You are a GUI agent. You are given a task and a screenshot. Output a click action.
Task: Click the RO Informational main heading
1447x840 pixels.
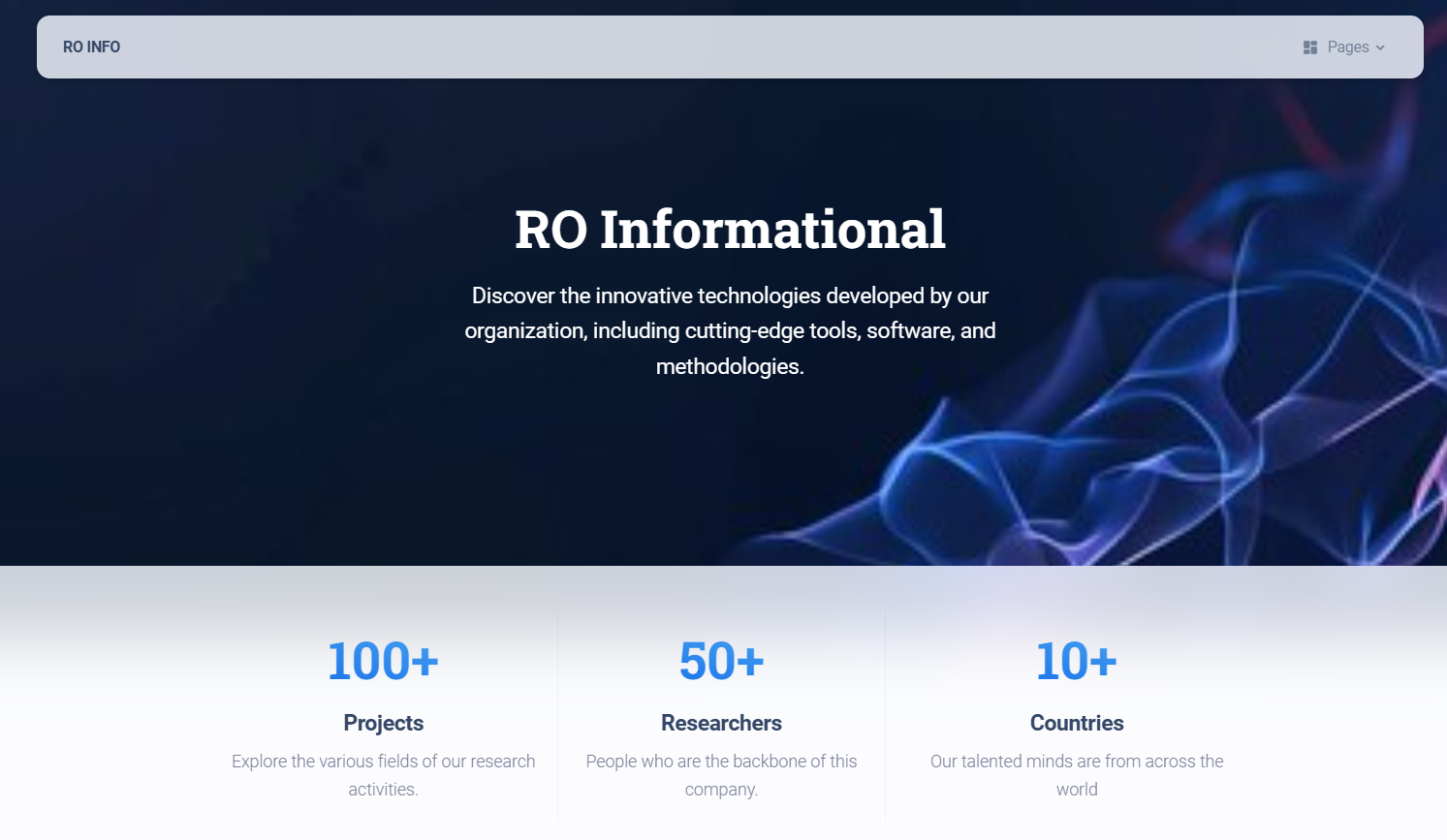729,230
